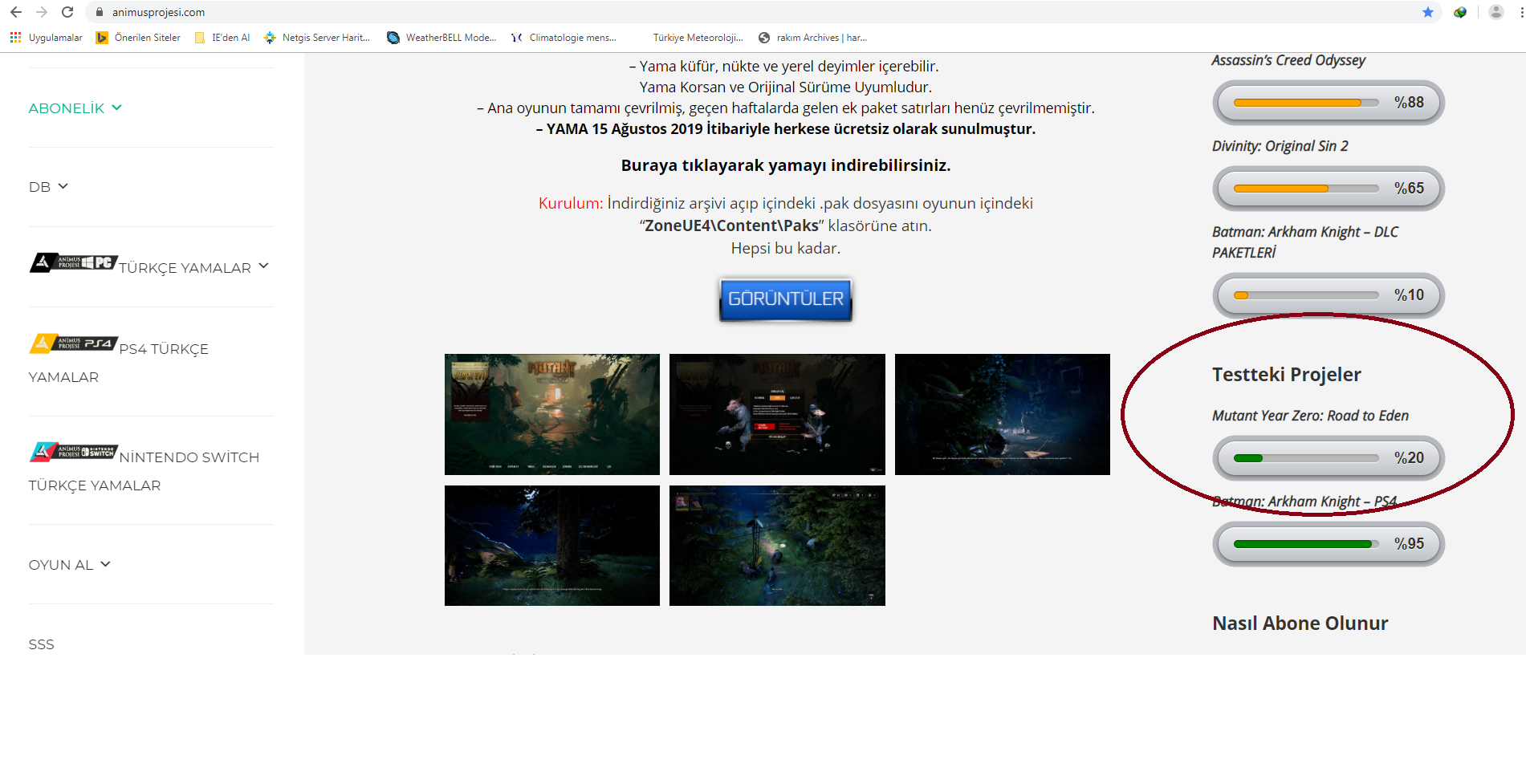1526x784 pixels.
Task: Open Önerilen Siteler bookmark
Action: [x=138, y=38]
